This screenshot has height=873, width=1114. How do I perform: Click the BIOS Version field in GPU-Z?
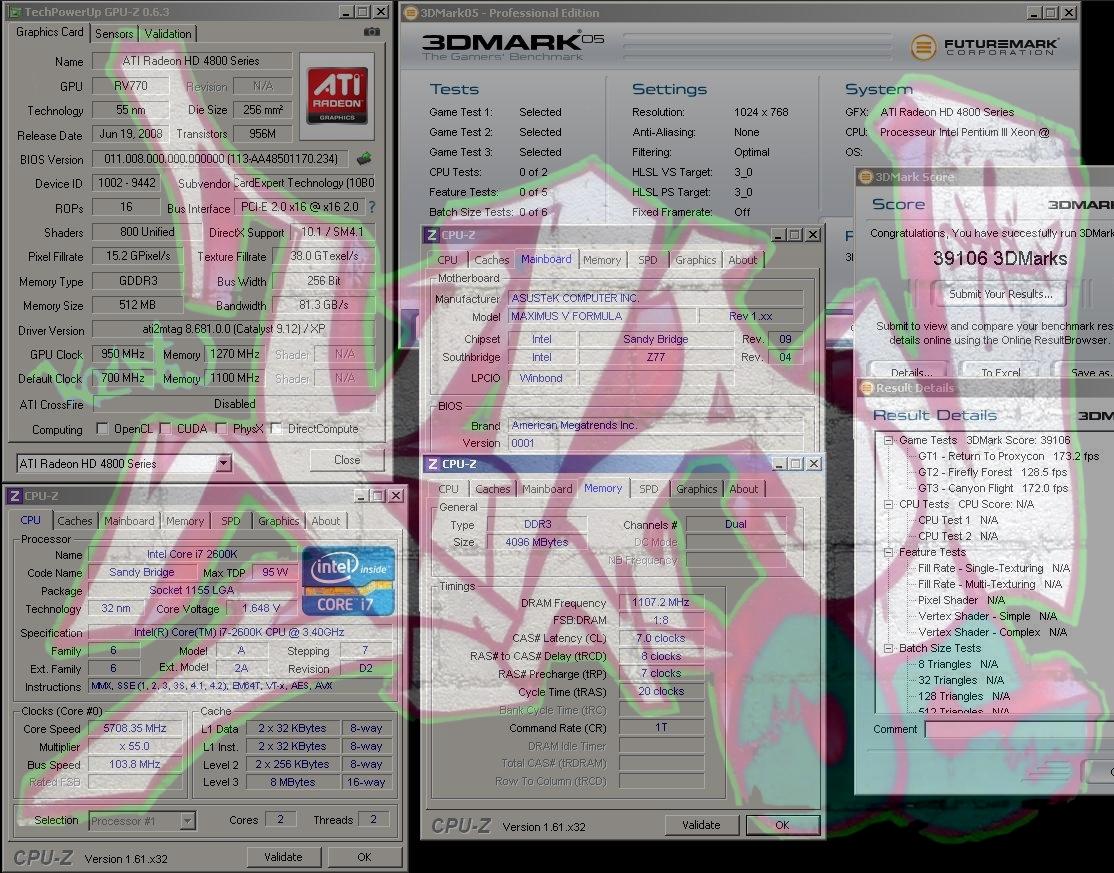(220, 158)
